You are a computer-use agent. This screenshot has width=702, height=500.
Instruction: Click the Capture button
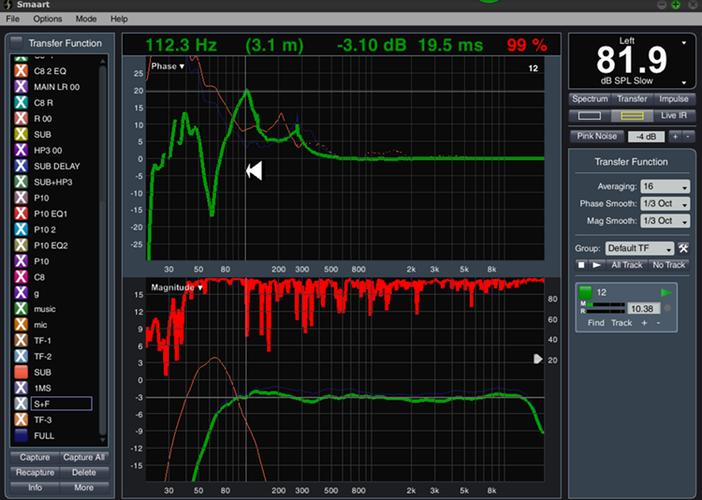[x=34, y=457]
